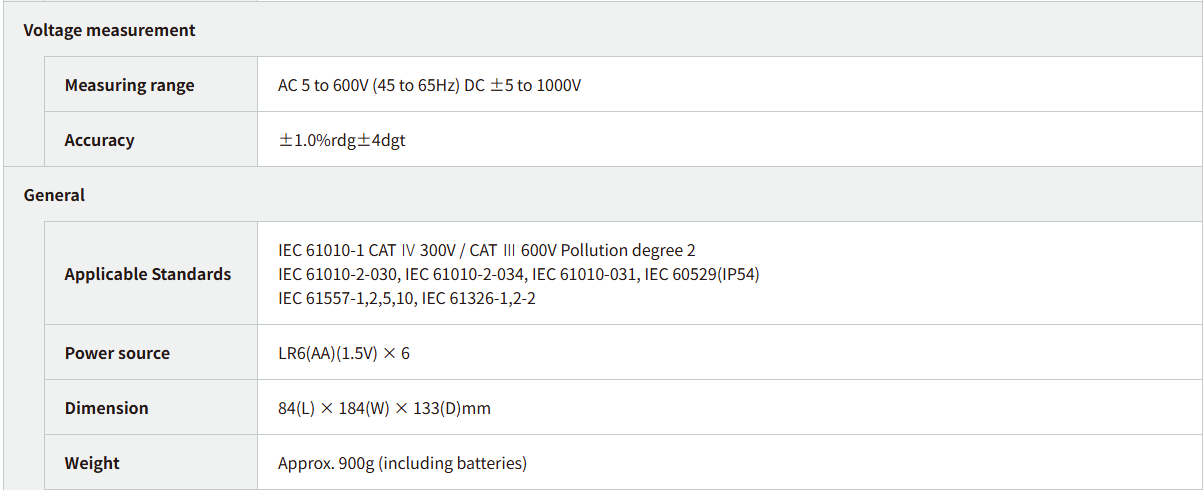1204x490 pixels.
Task: Click the Accuracy row label
Action: tap(99, 140)
